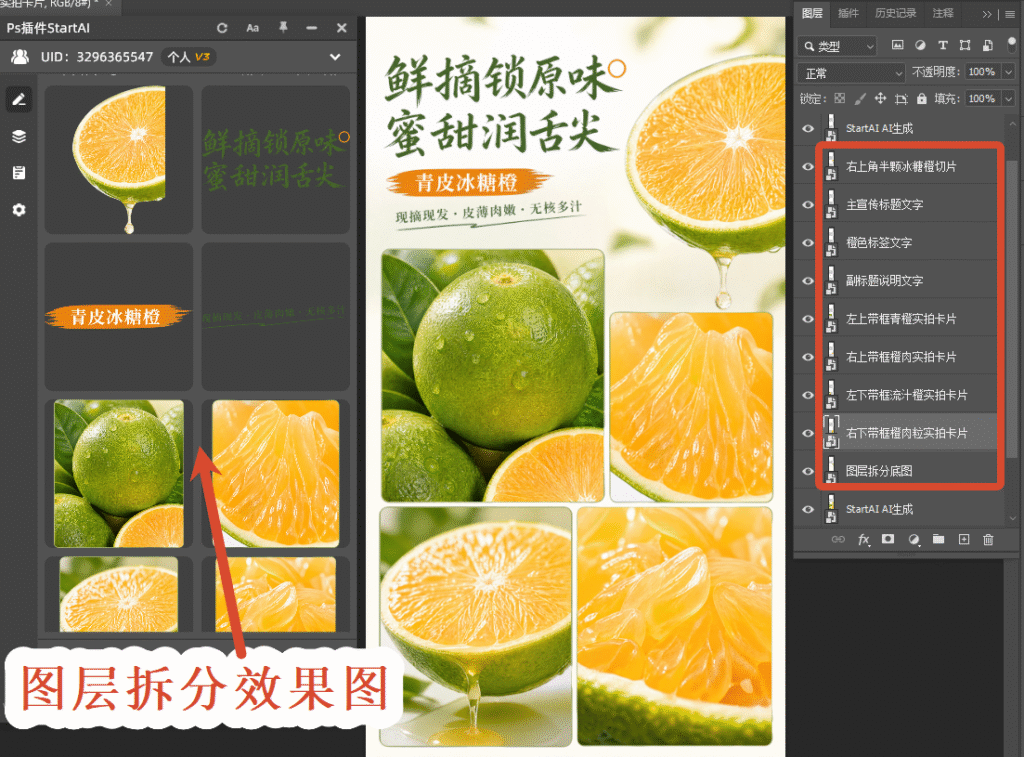
Task: Create a new layer
Action: pyautogui.click(x=964, y=540)
